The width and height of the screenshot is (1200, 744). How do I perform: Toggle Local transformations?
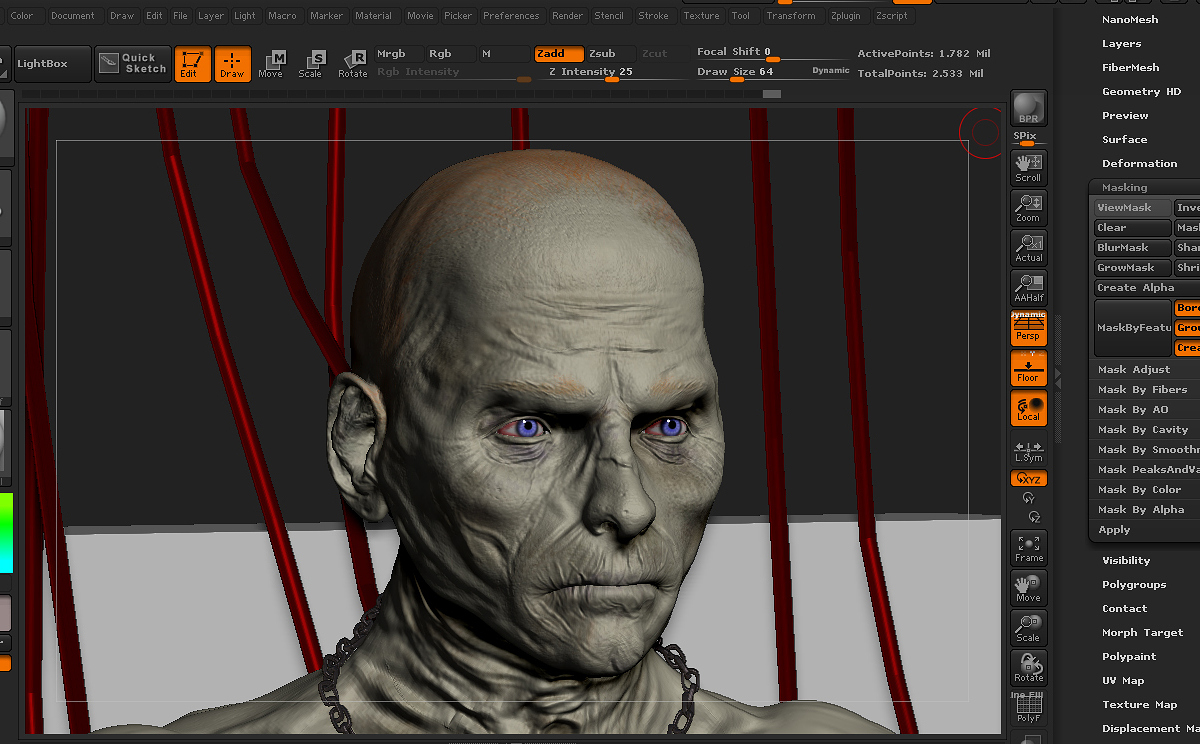click(x=1029, y=408)
